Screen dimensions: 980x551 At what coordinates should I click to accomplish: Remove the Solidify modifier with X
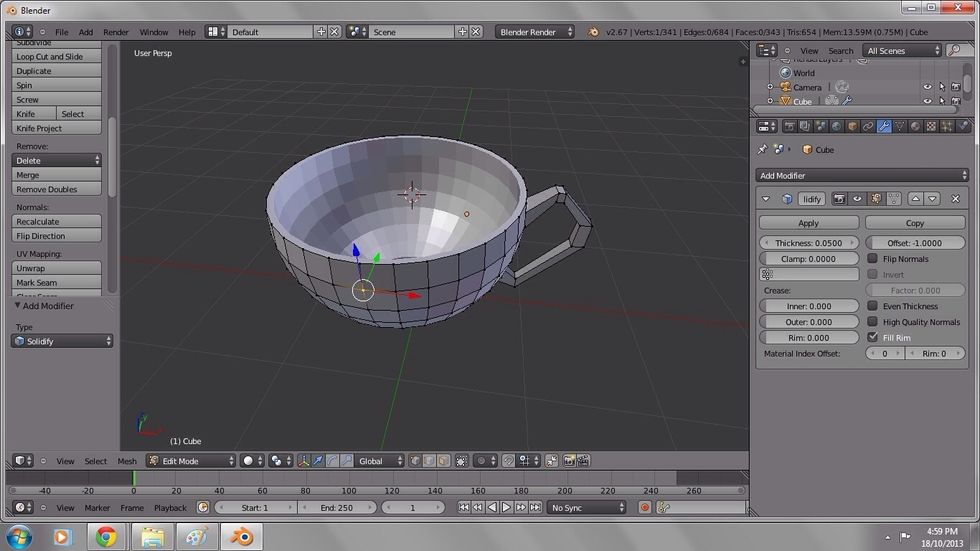point(955,199)
